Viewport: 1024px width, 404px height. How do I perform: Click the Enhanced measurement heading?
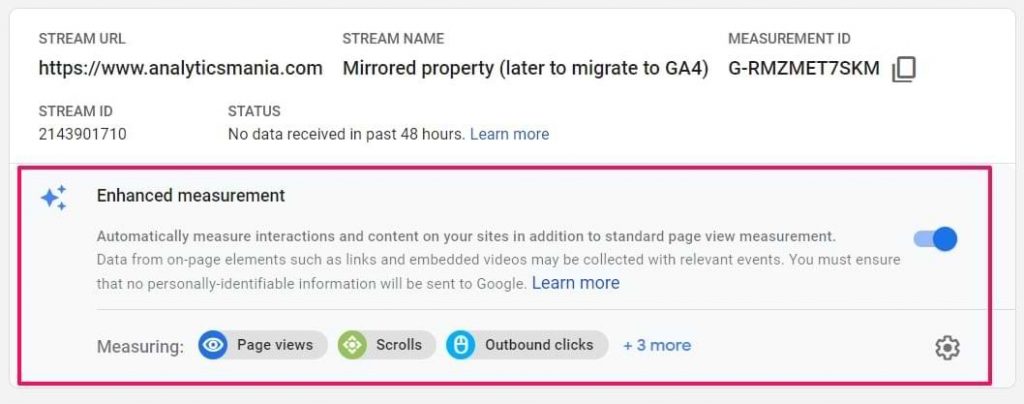190,196
